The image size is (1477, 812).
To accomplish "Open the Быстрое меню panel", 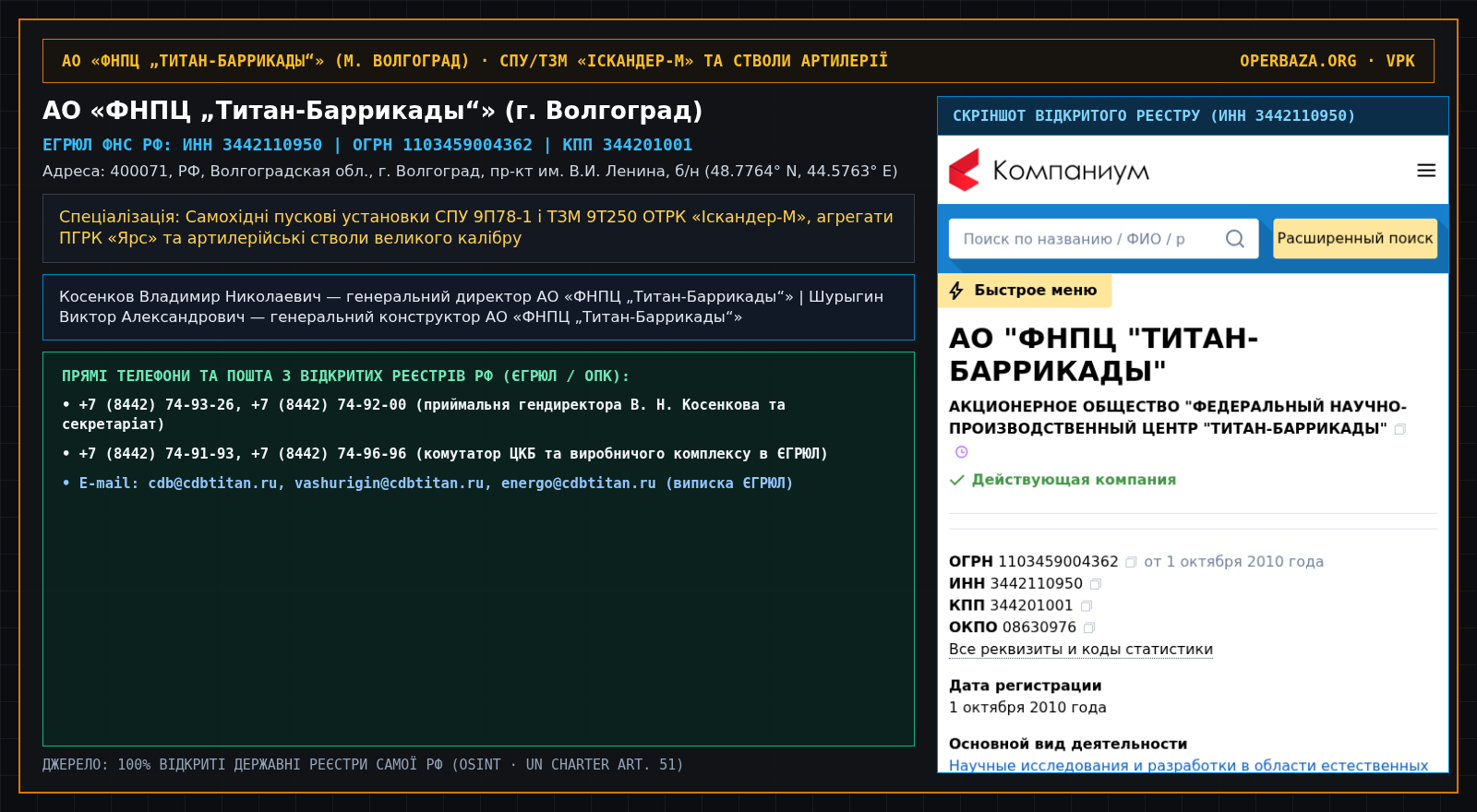I will coord(1025,290).
